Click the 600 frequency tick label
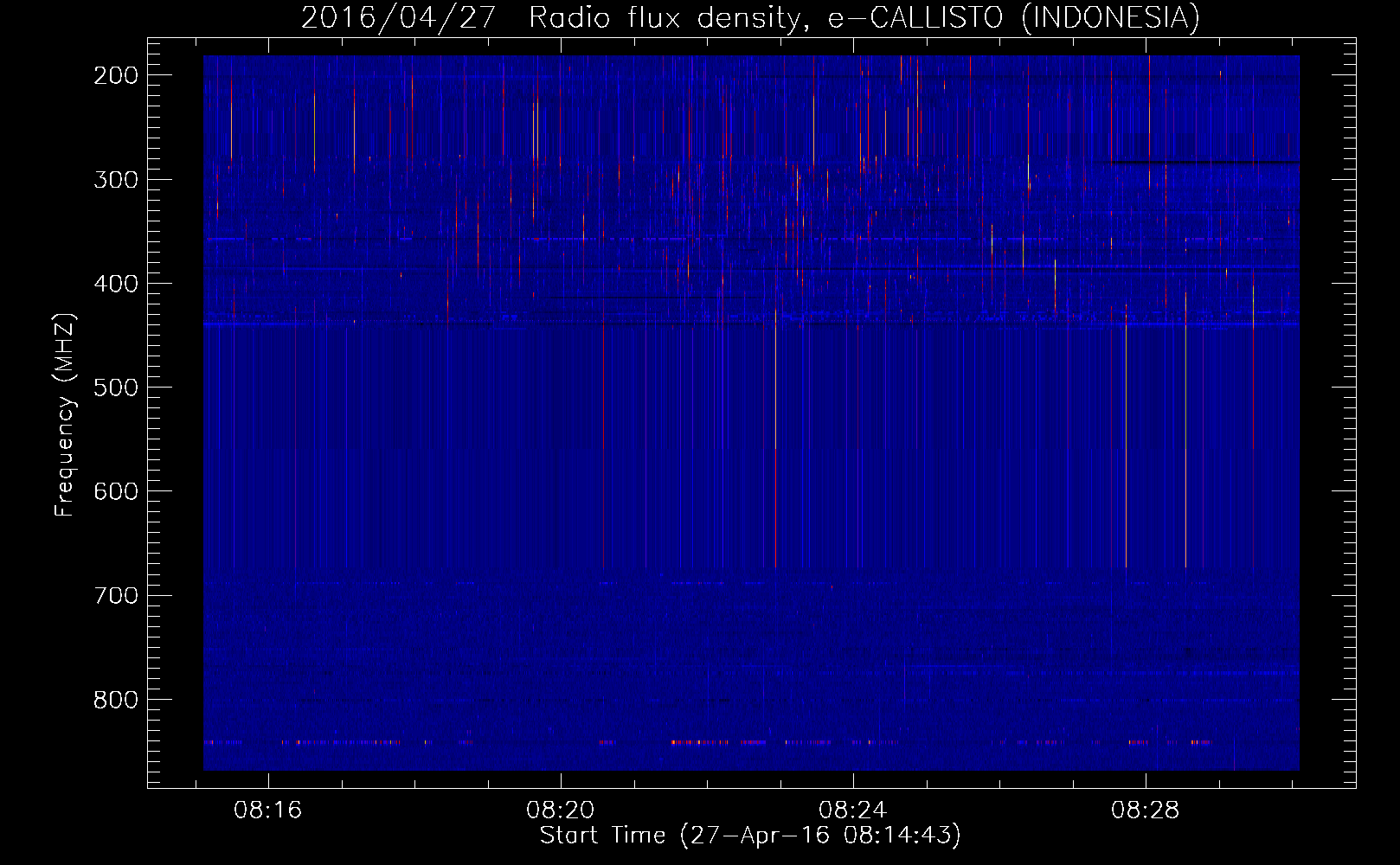 pyautogui.click(x=116, y=491)
